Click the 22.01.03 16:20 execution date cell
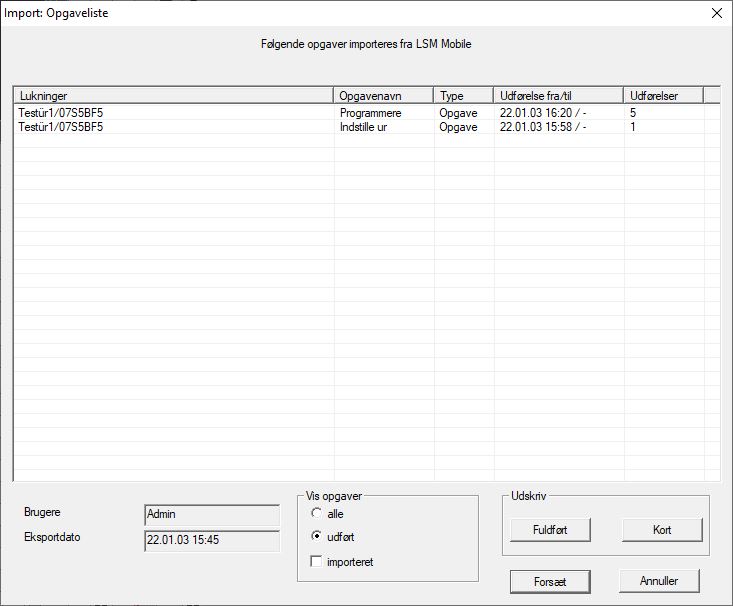 542,113
